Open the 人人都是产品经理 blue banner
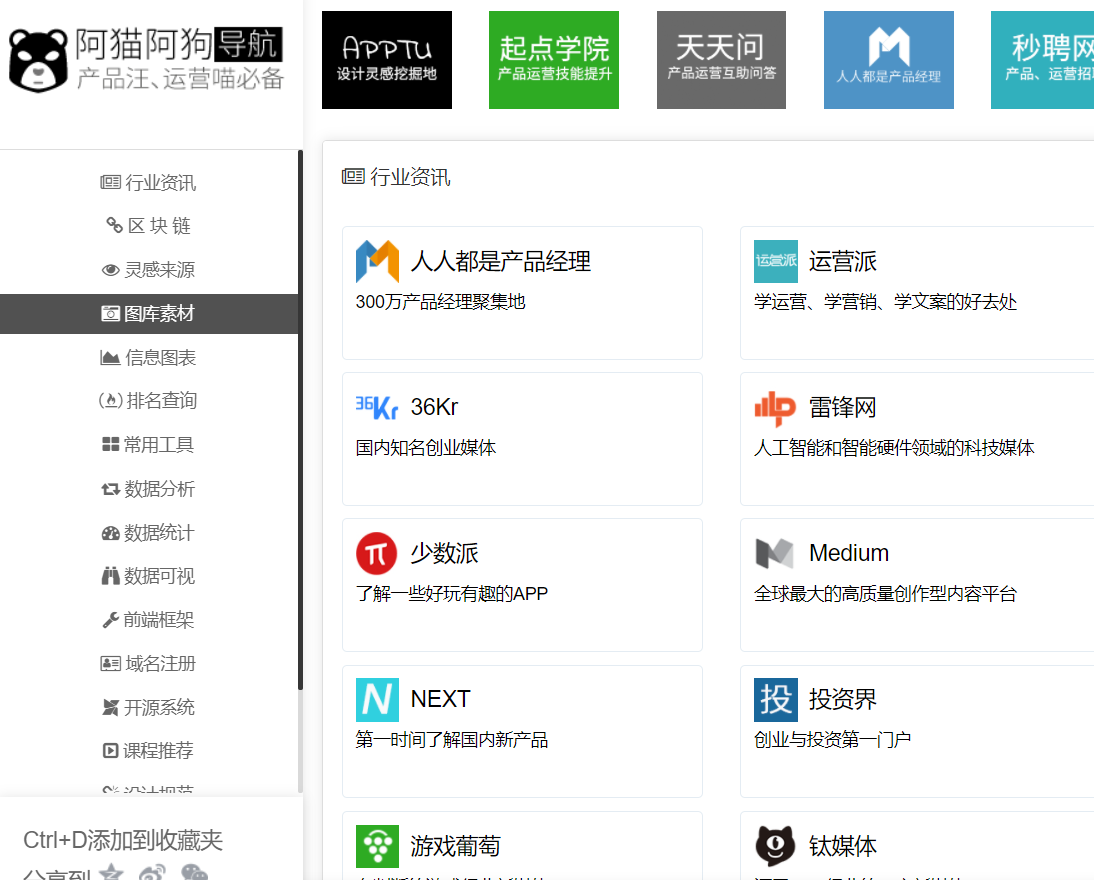 tap(889, 60)
